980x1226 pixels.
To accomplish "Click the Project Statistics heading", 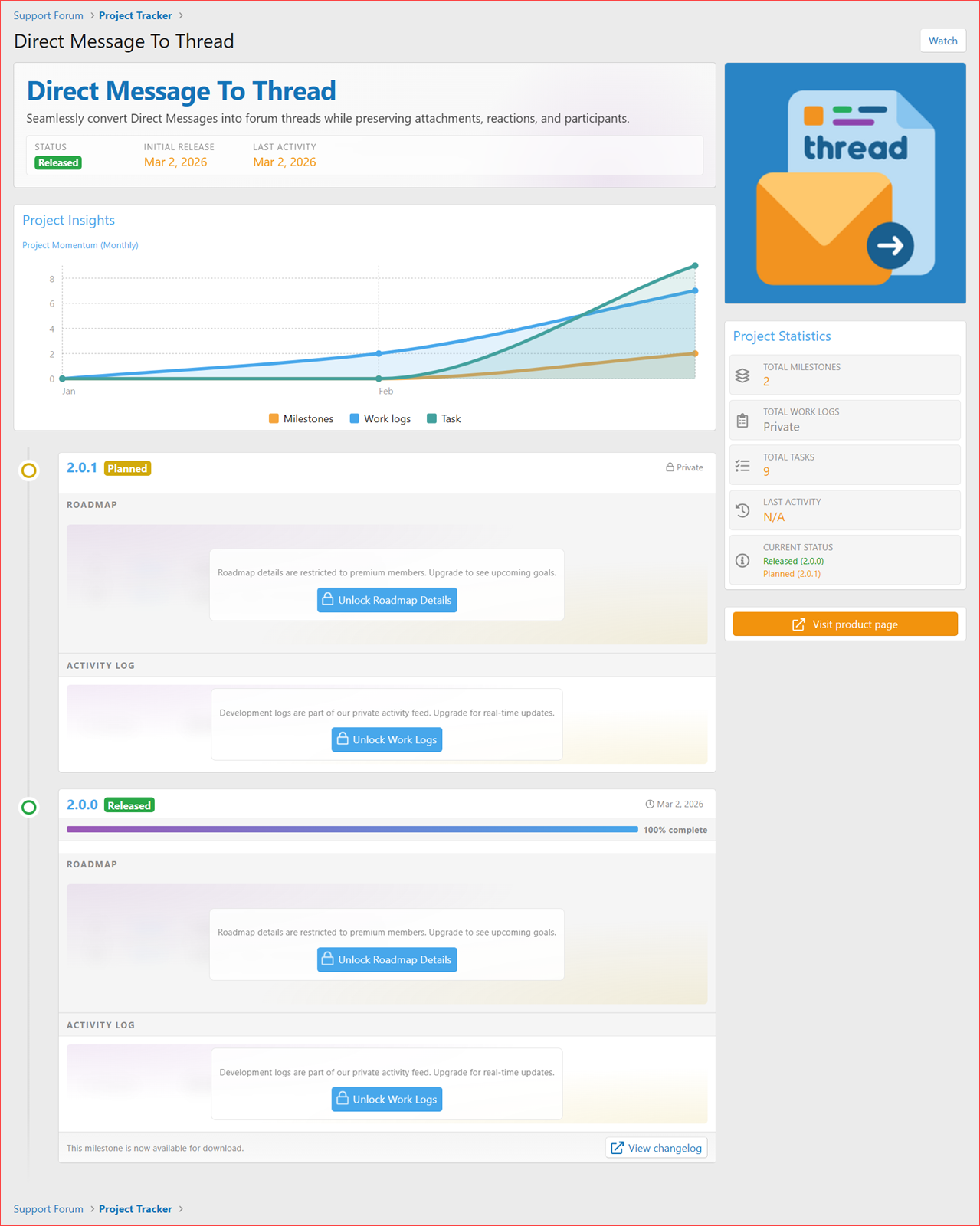I will 782,336.
